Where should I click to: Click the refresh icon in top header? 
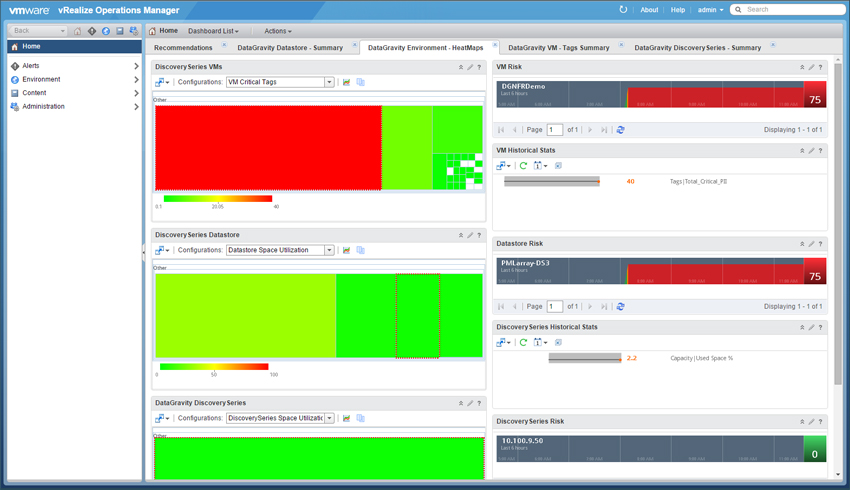tap(623, 9)
